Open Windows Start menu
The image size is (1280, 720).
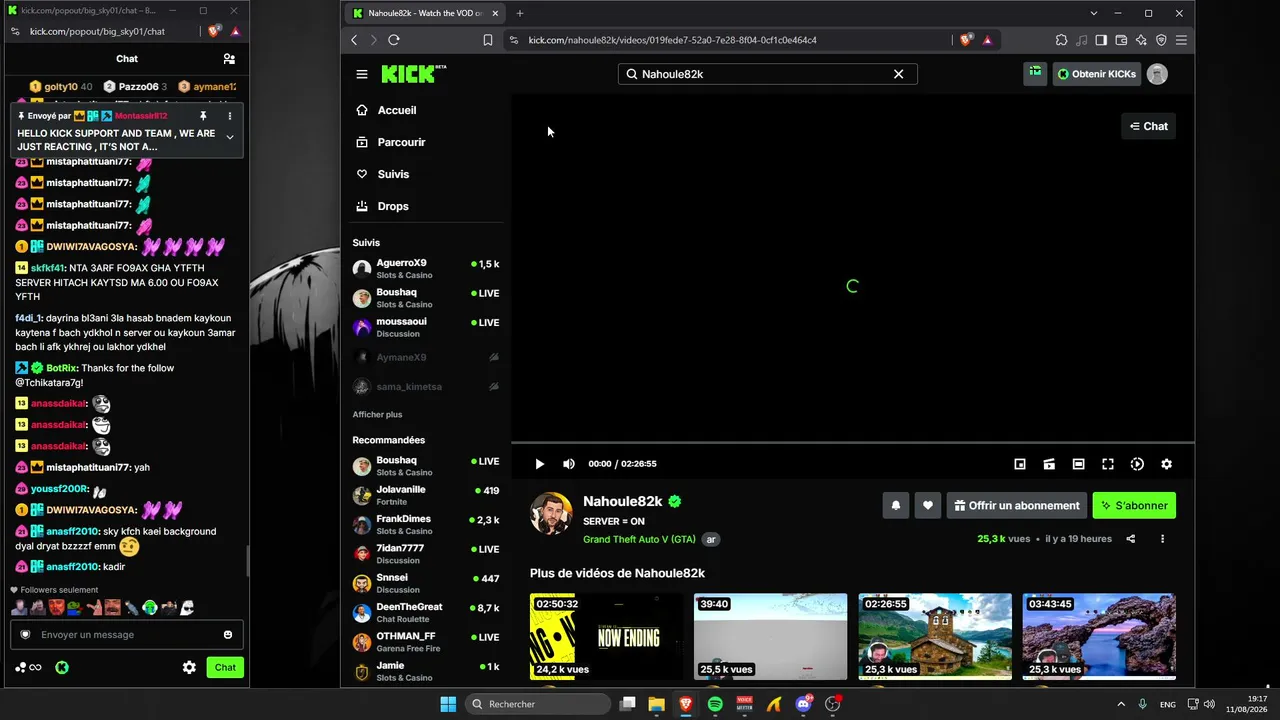tap(448, 704)
